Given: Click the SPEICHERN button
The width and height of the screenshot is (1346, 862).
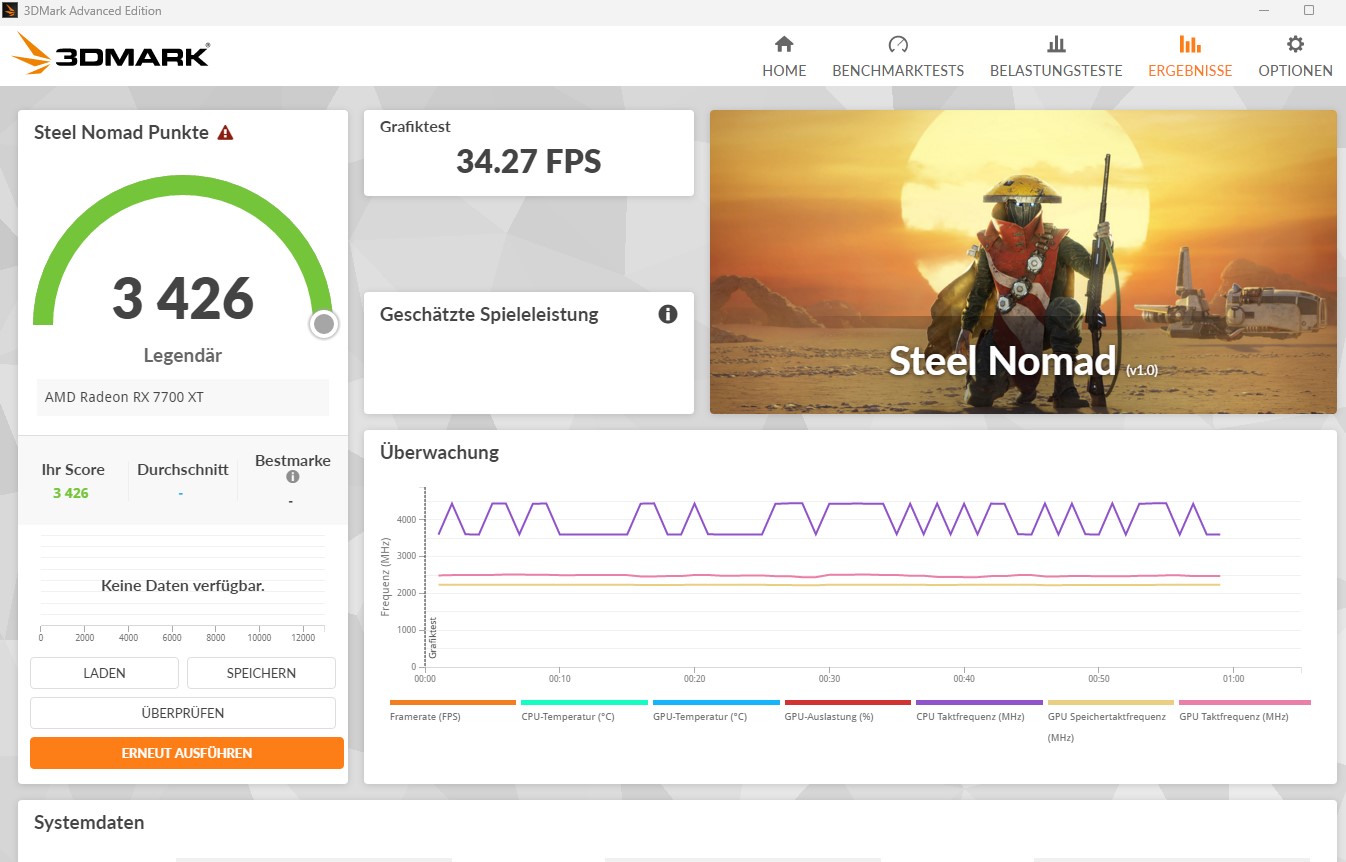Looking at the screenshot, I should coord(261,673).
